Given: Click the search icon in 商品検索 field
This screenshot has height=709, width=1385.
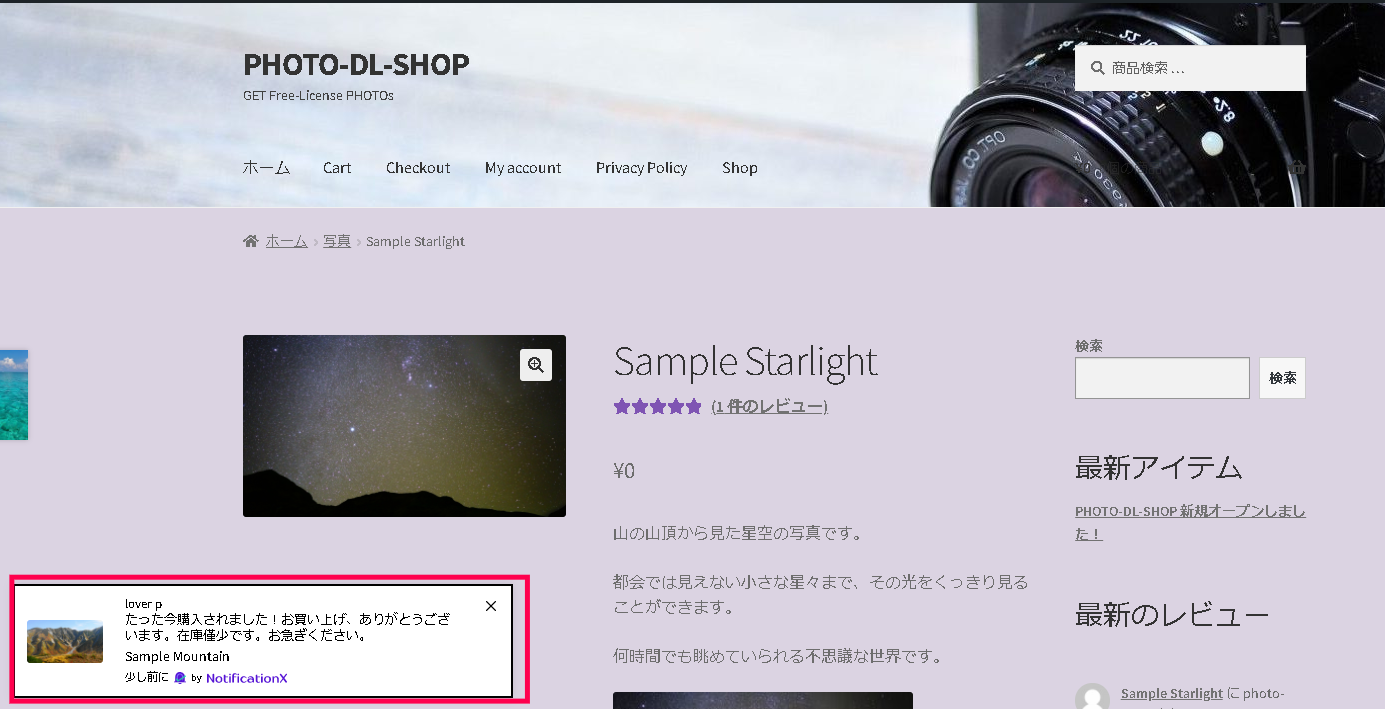Looking at the screenshot, I should point(1098,68).
